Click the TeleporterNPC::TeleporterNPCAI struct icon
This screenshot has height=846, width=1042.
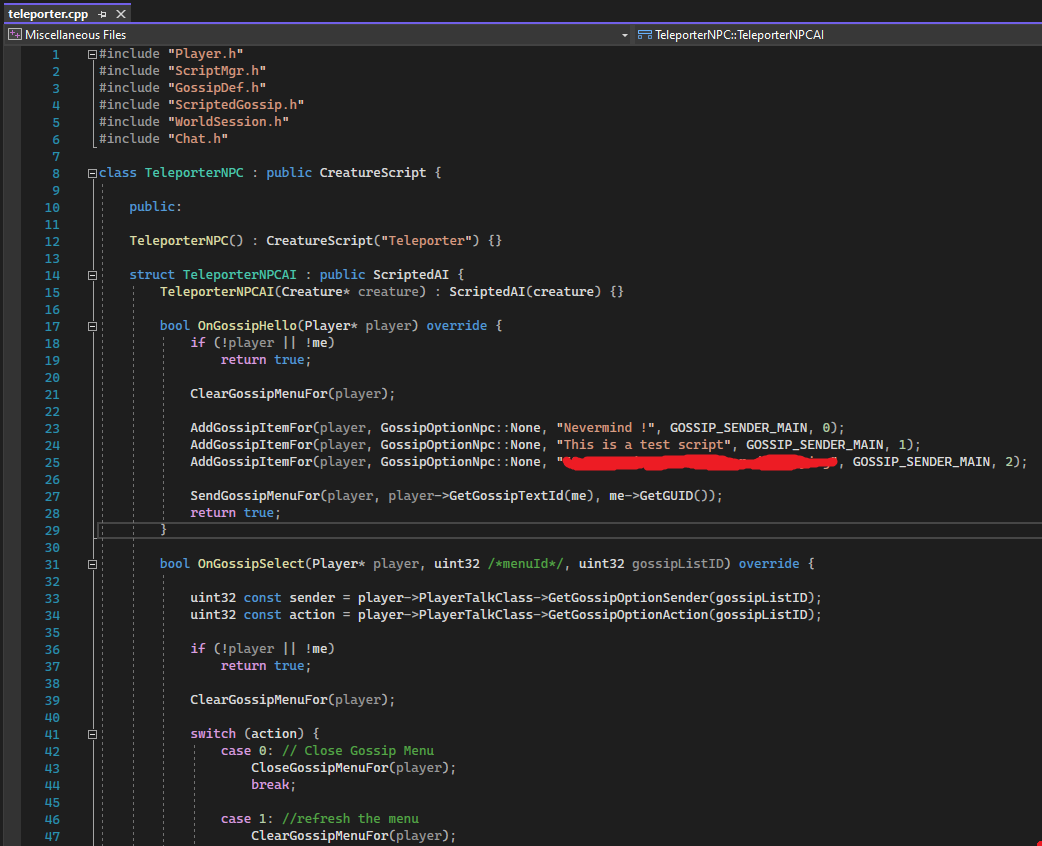[x=644, y=35]
